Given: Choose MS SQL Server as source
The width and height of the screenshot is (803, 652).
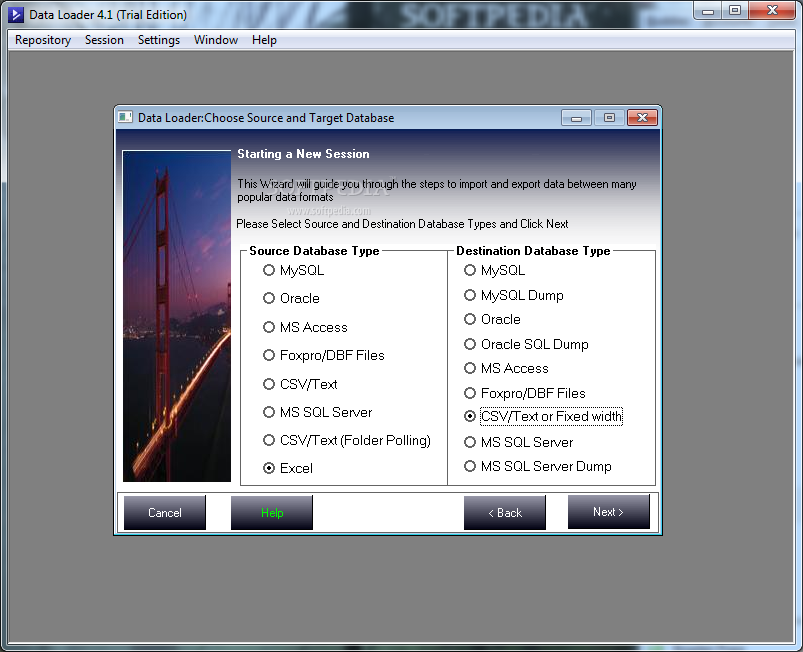Looking at the screenshot, I should point(318,412).
